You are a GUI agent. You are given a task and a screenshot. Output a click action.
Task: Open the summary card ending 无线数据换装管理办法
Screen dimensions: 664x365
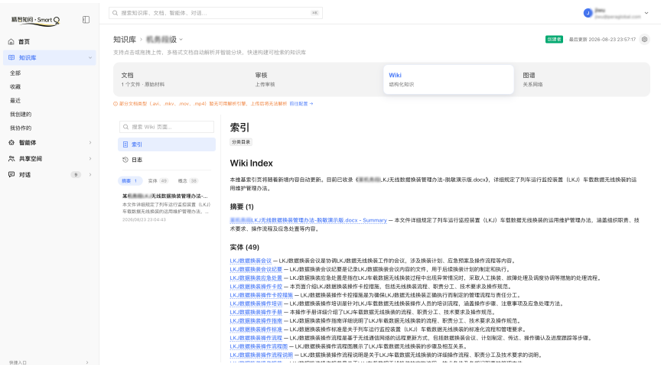pyautogui.click(x=166, y=207)
